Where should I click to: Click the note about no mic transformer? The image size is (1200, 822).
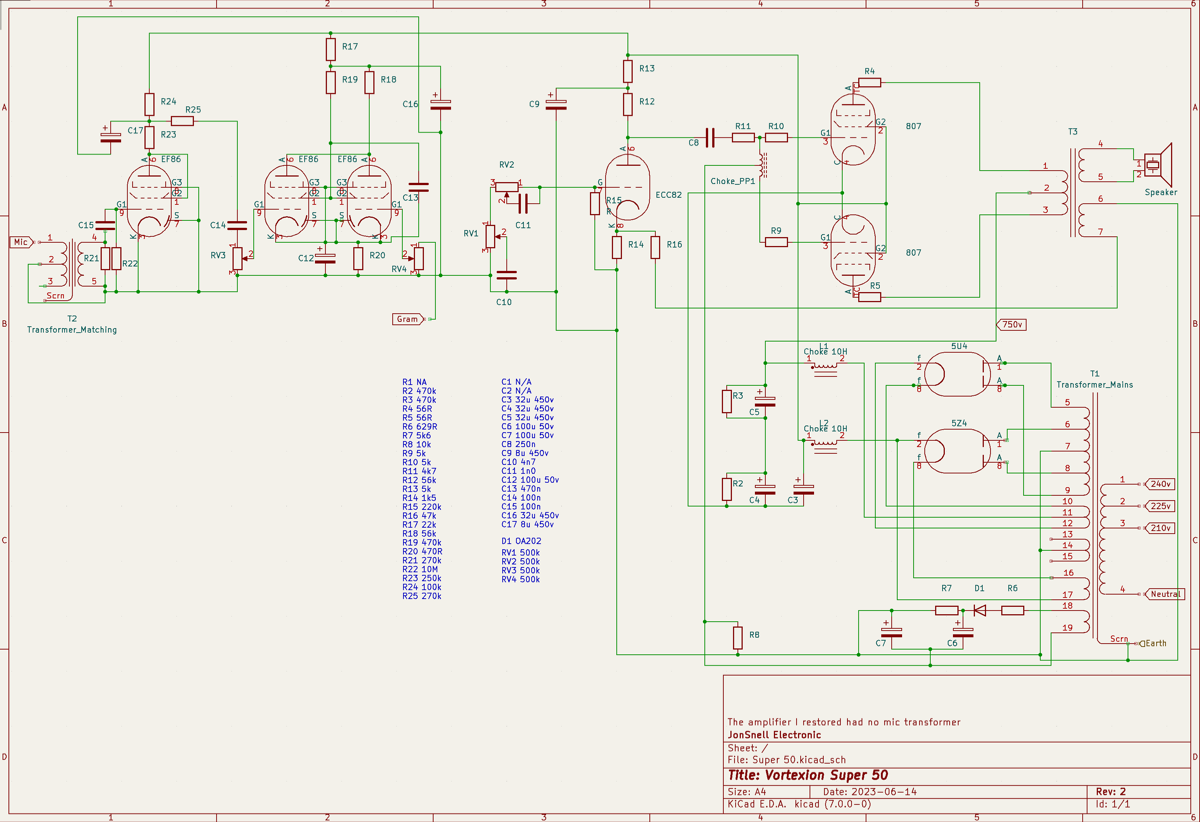pos(844,722)
